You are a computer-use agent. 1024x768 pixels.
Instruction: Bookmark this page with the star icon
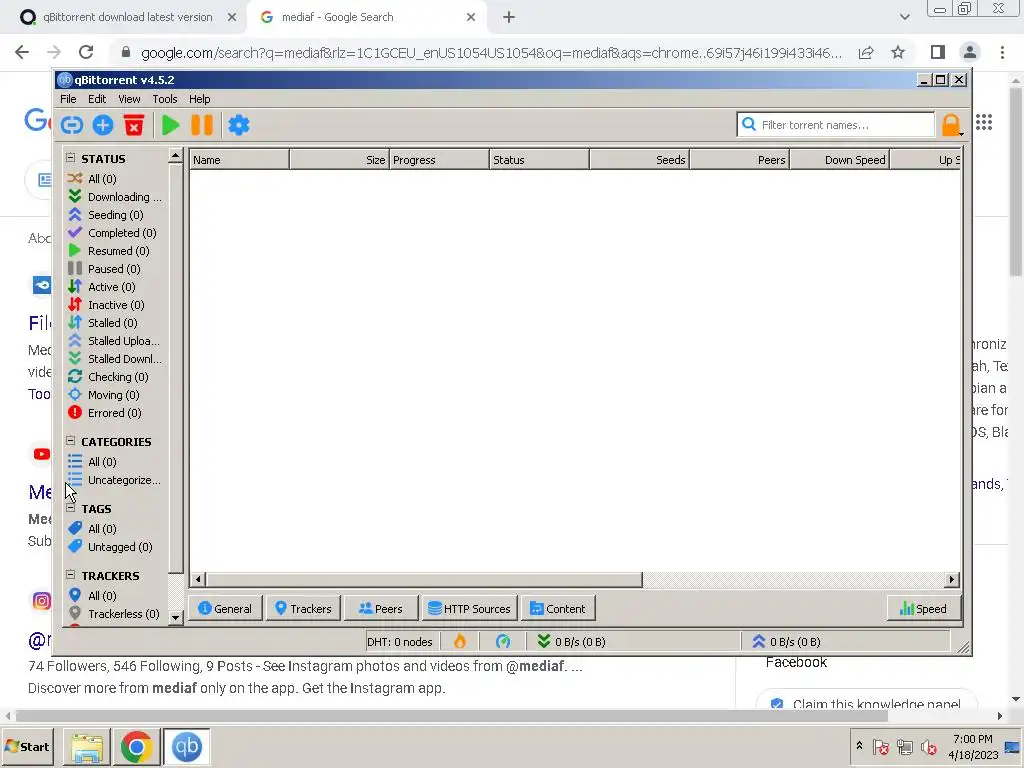898,52
